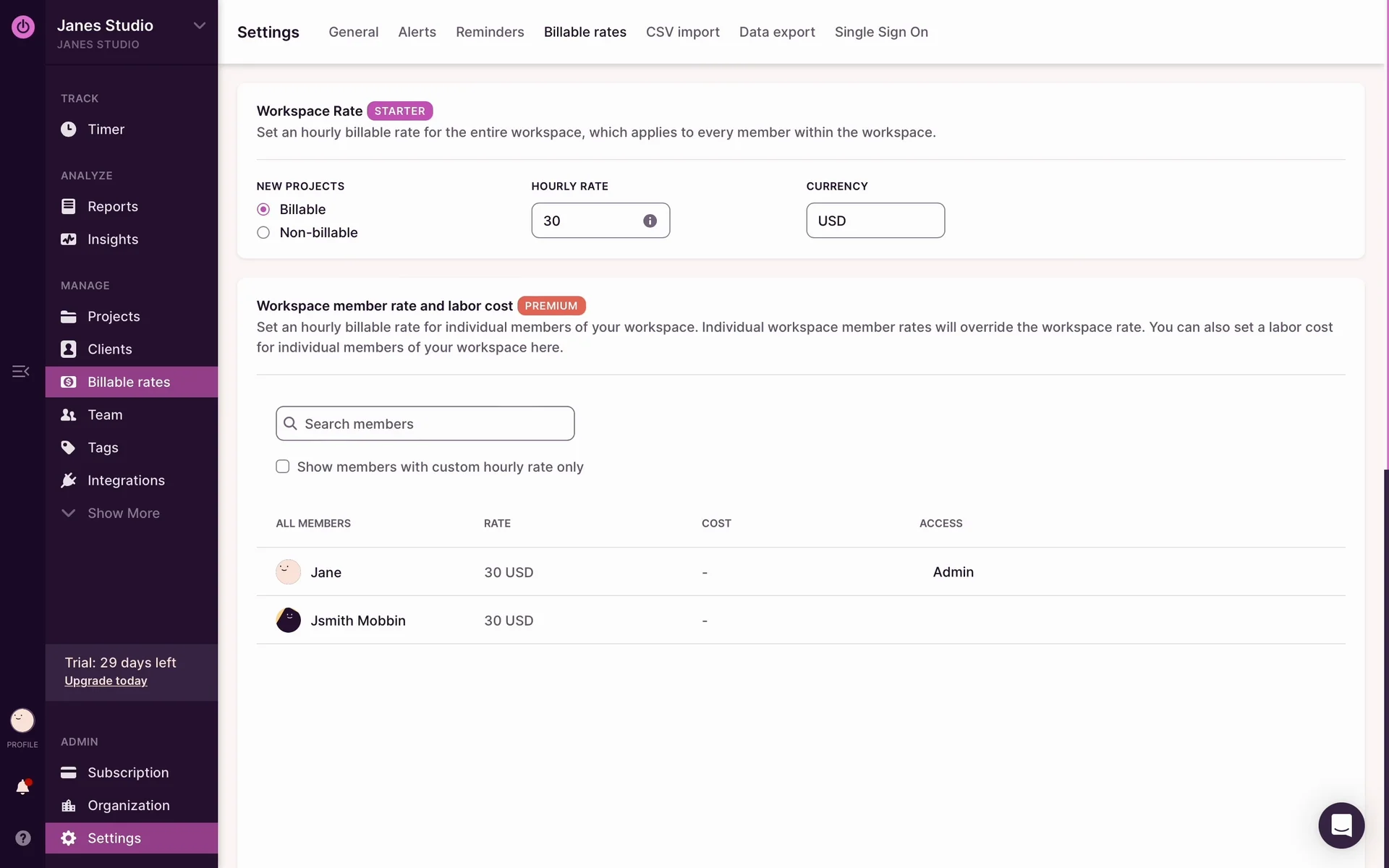Viewport: 1389px width, 868px height.
Task: Click the Upgrade today link
Action: 106,681
